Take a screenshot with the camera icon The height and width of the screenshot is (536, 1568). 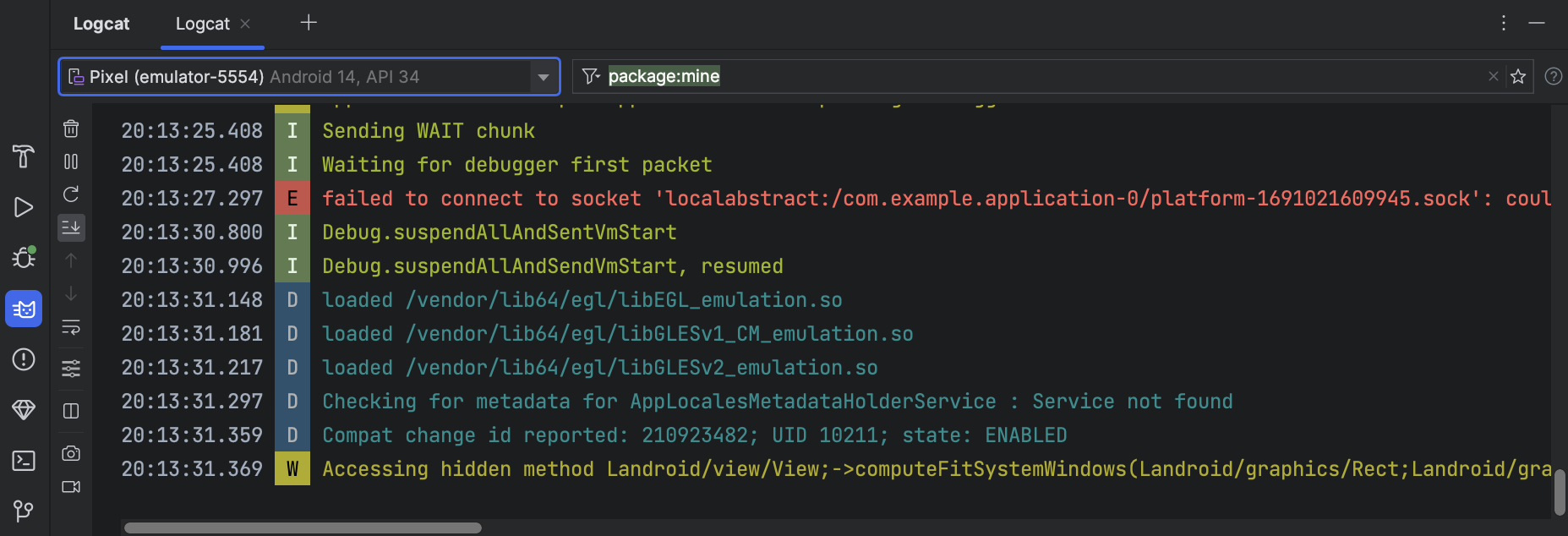[71, 453]
